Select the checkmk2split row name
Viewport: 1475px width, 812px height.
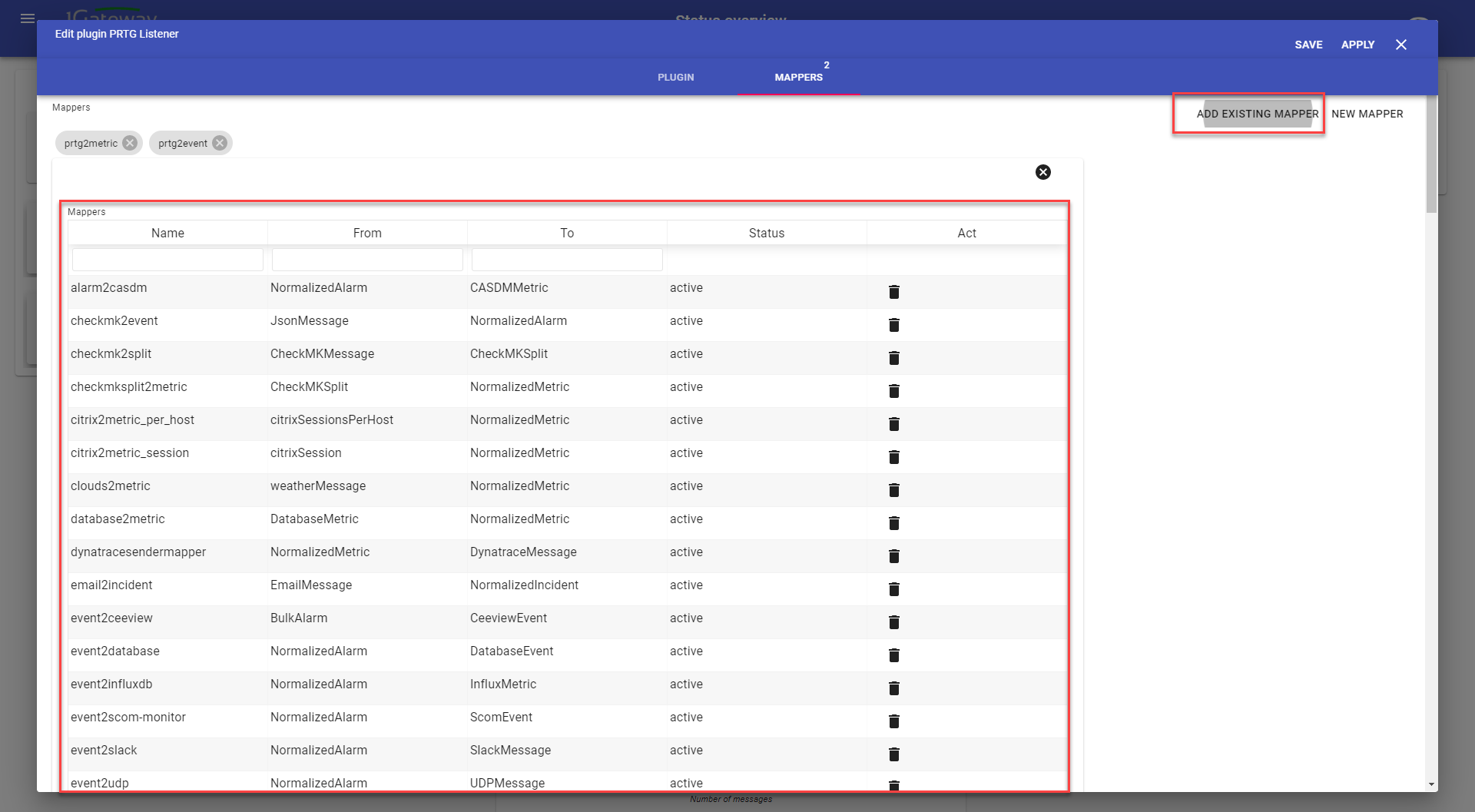click(x=111, y=353)
